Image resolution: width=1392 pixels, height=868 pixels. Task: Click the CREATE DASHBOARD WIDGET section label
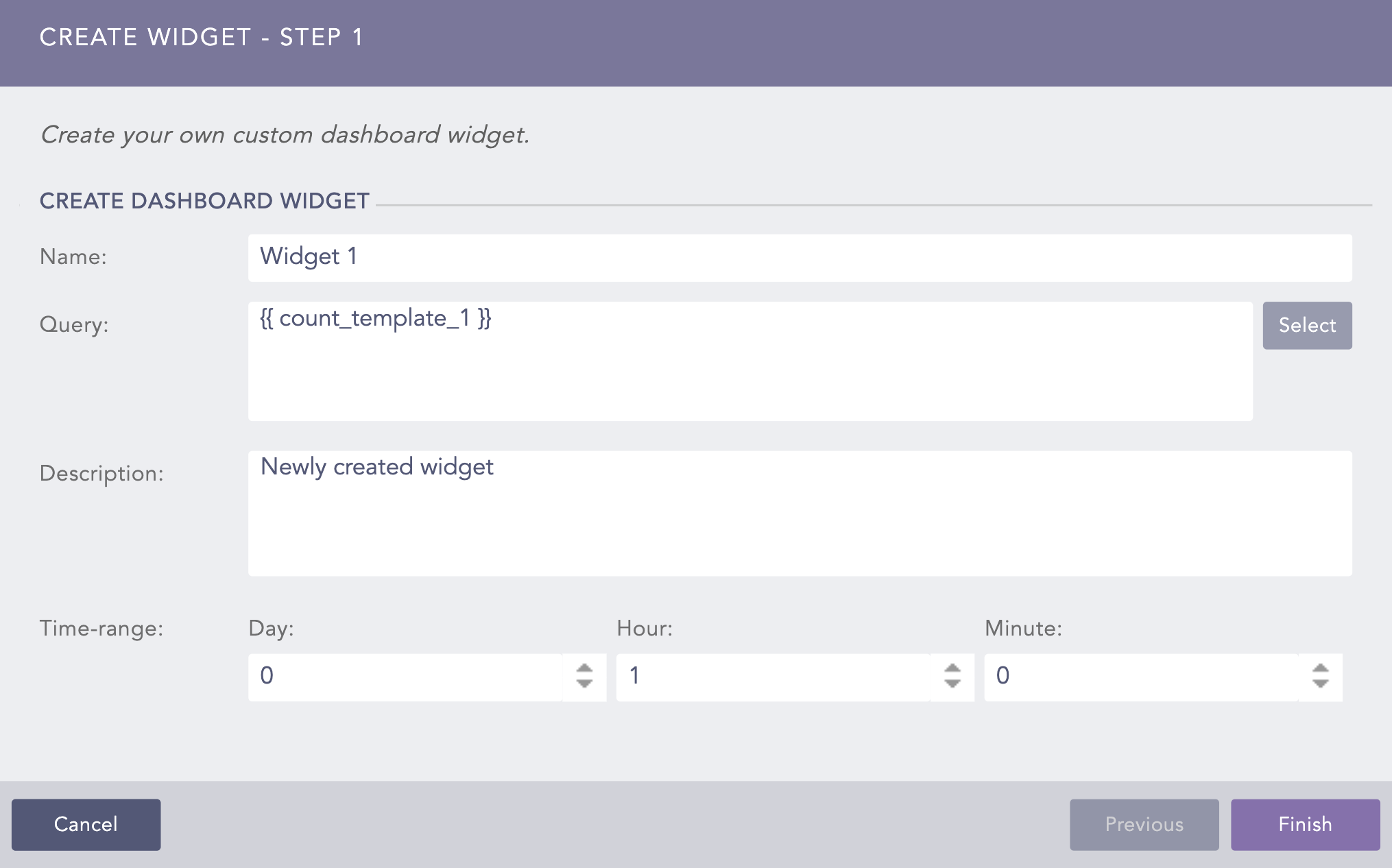(204, 201)
